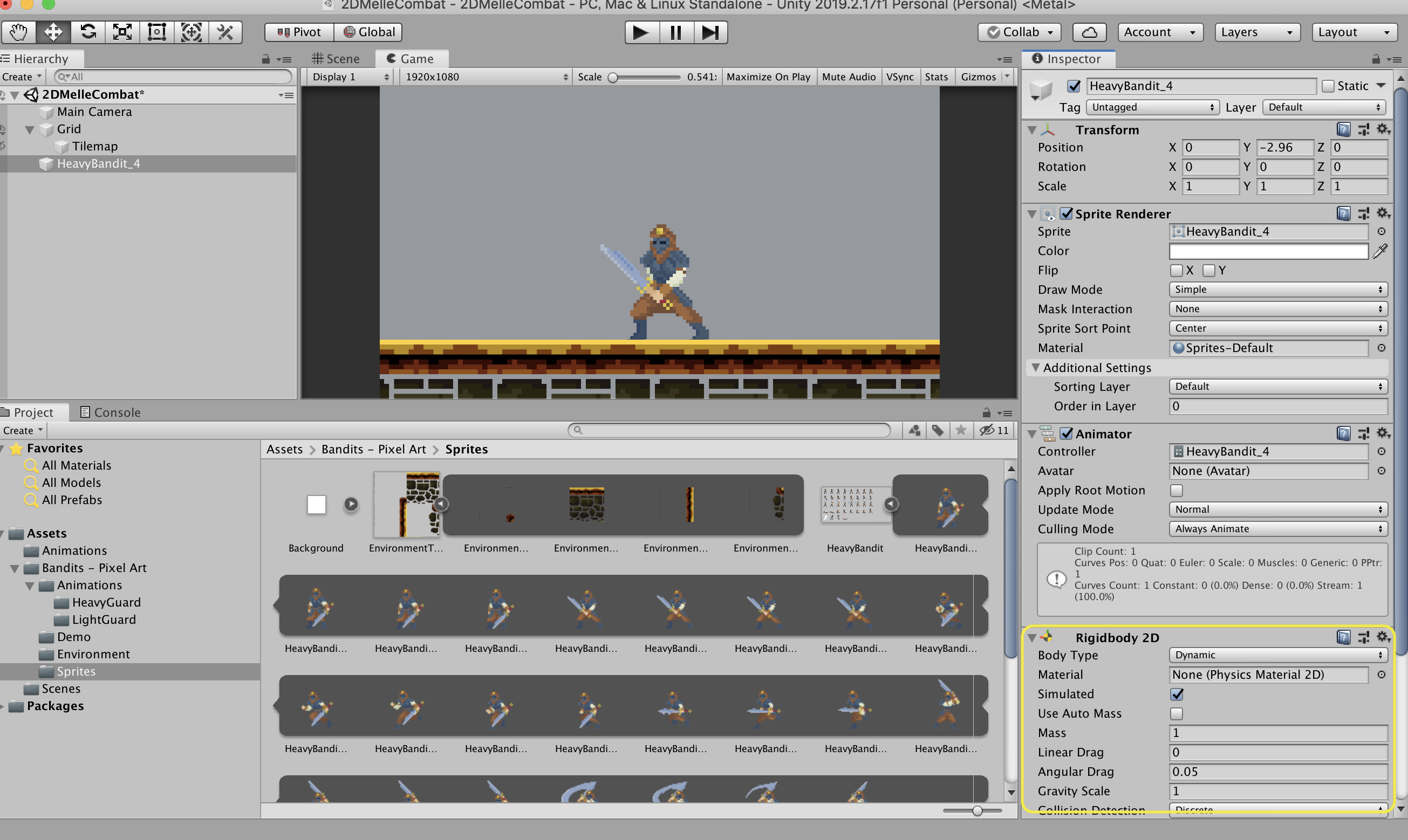The height and width of the screenshot is (840, 1408).
Task: Pick color with eyedropper icon
Action: (x=1381, y=251)
